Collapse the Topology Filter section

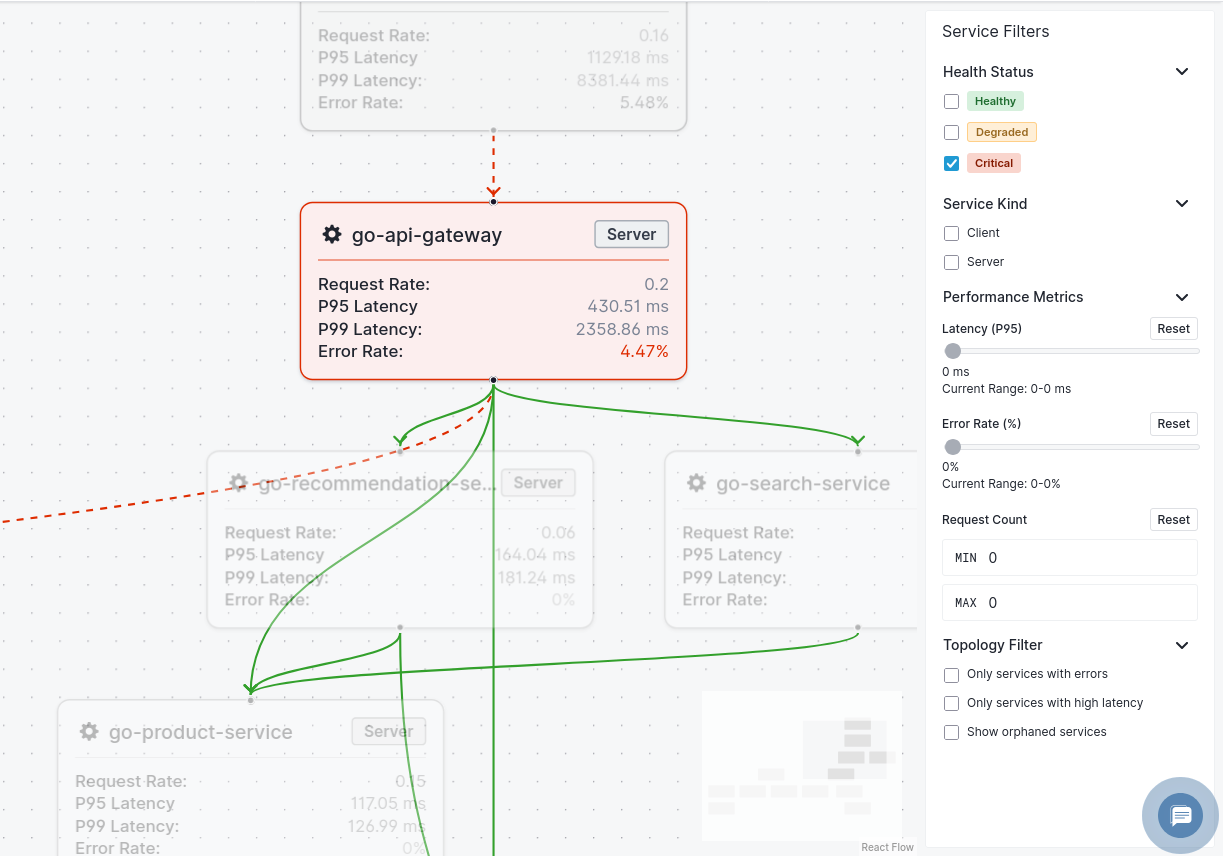coord(1182,645)
